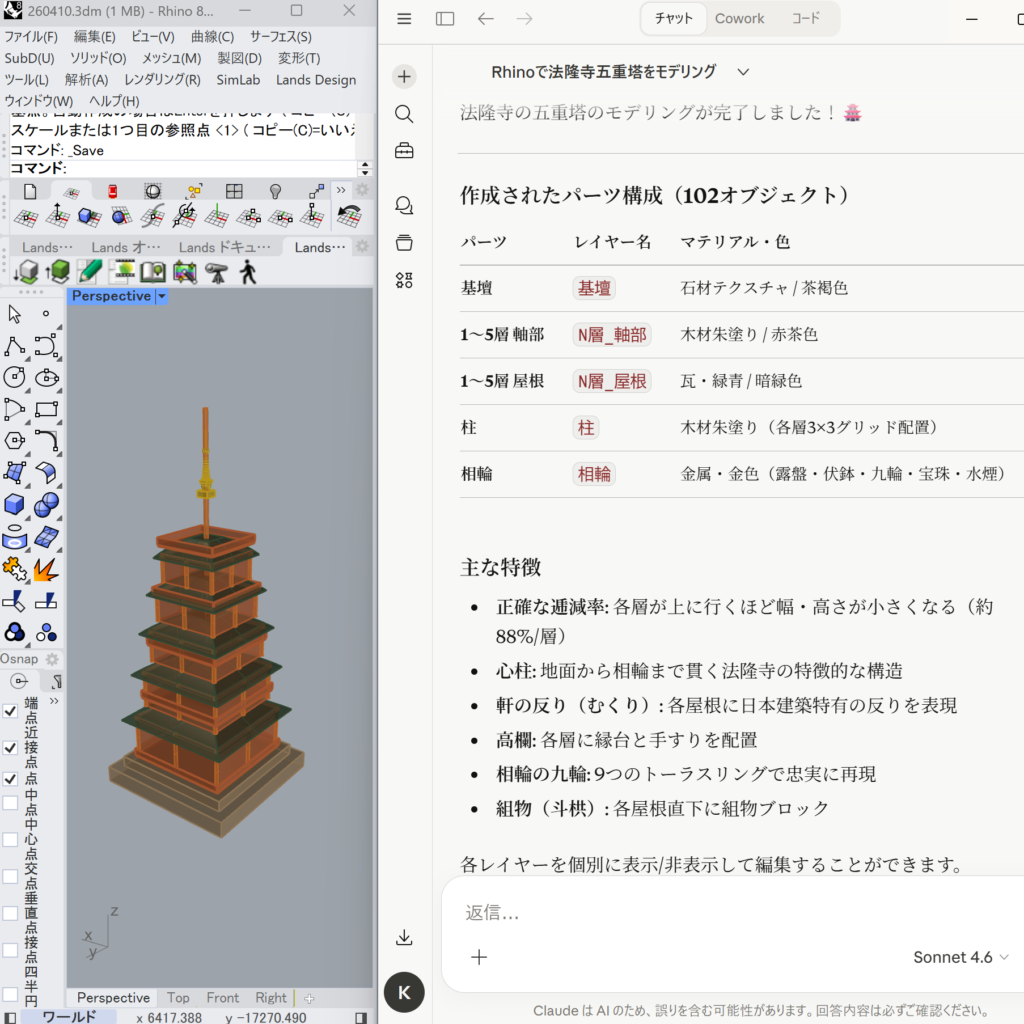The image size is (1024, 1024).
Task: Click the Lands walk-through person icon
Action: tap(247, 271)
